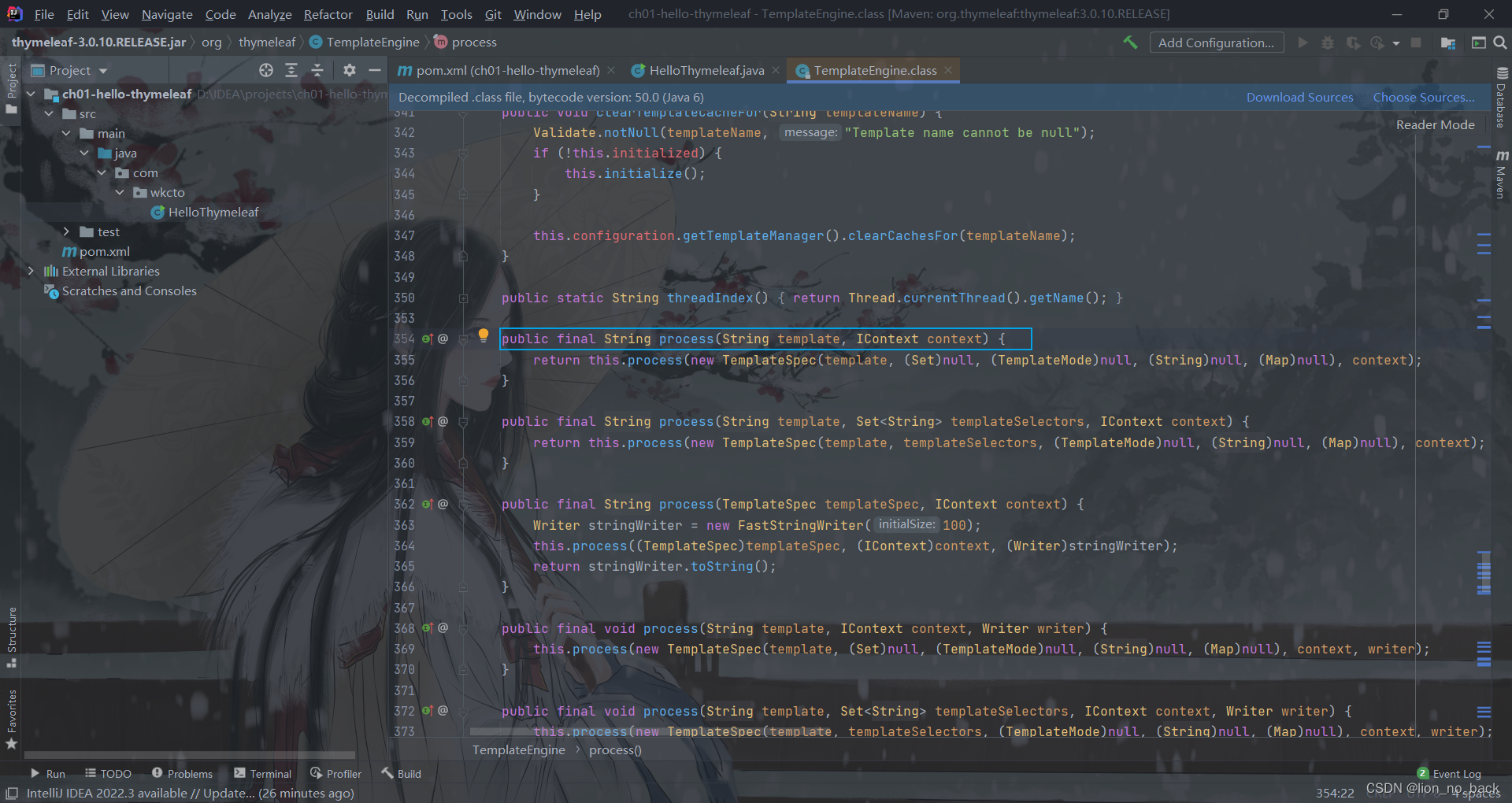
Task: Open the Refactor menu
Action: tap(328, 14)
